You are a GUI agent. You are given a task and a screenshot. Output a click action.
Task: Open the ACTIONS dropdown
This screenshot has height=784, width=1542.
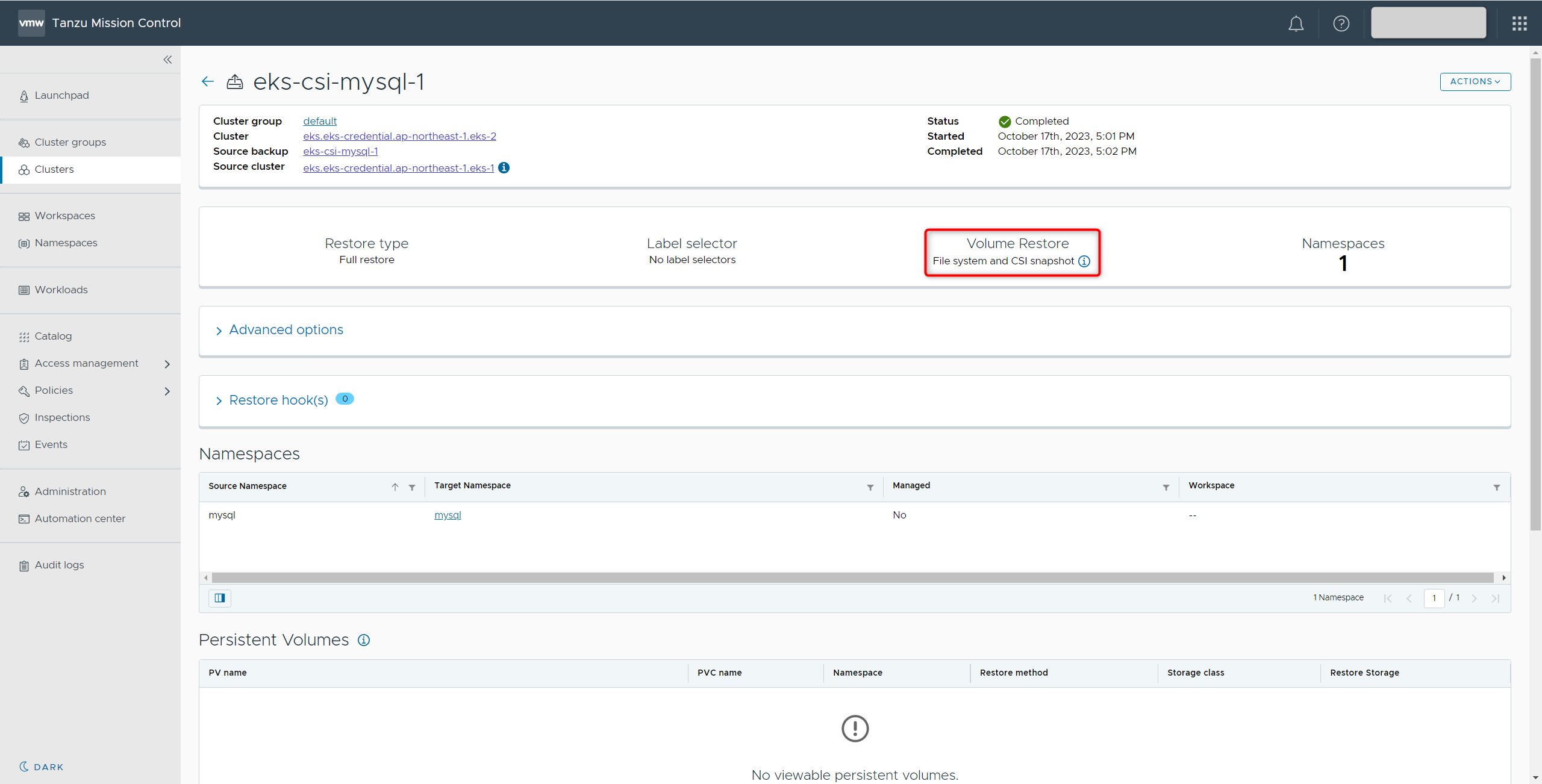click(1475, 82)
